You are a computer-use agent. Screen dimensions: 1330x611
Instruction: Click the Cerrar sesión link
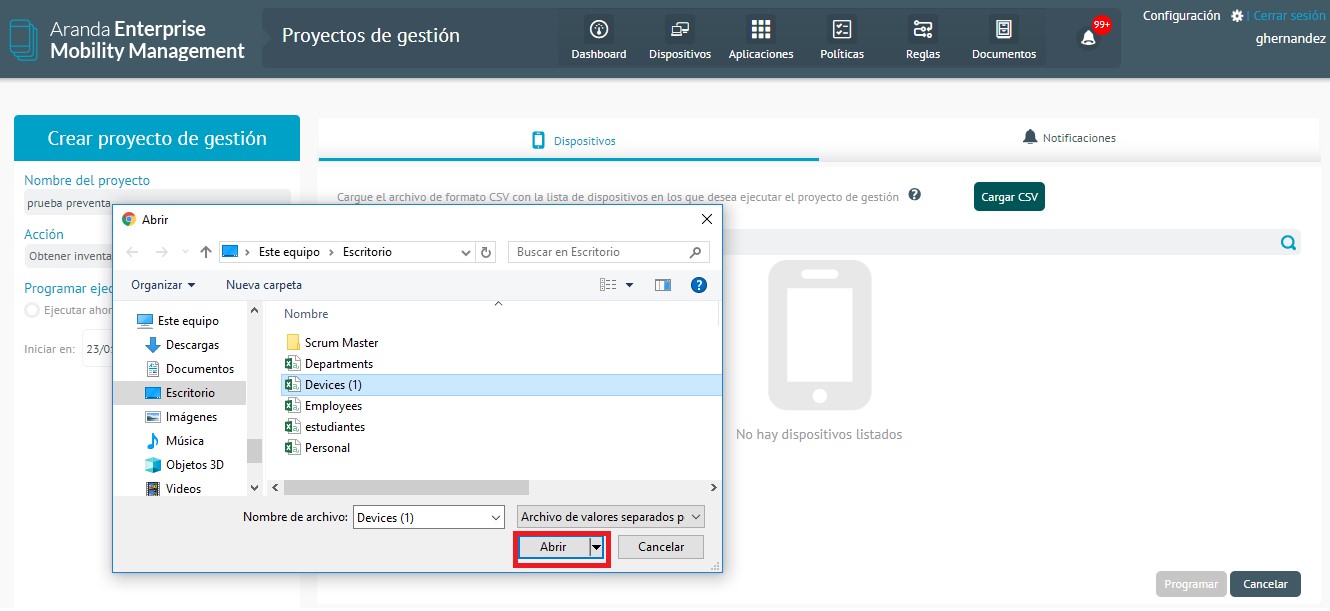click(x=1289, y=16)
